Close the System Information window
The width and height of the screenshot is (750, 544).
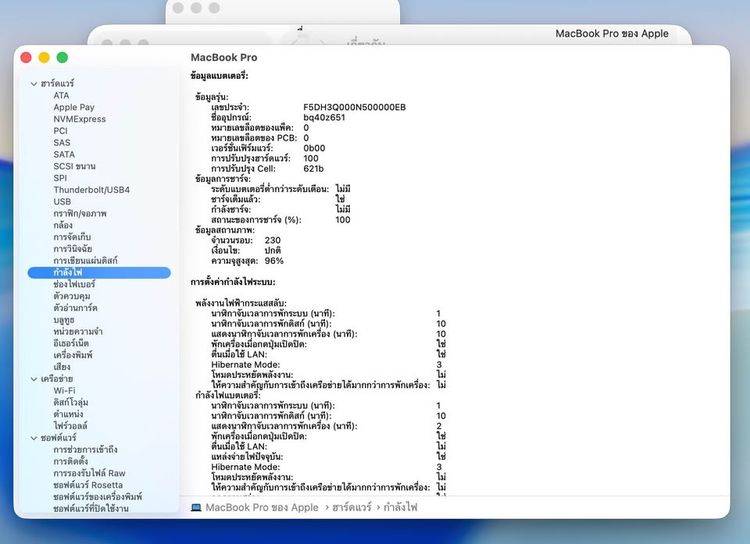point(26,57)
